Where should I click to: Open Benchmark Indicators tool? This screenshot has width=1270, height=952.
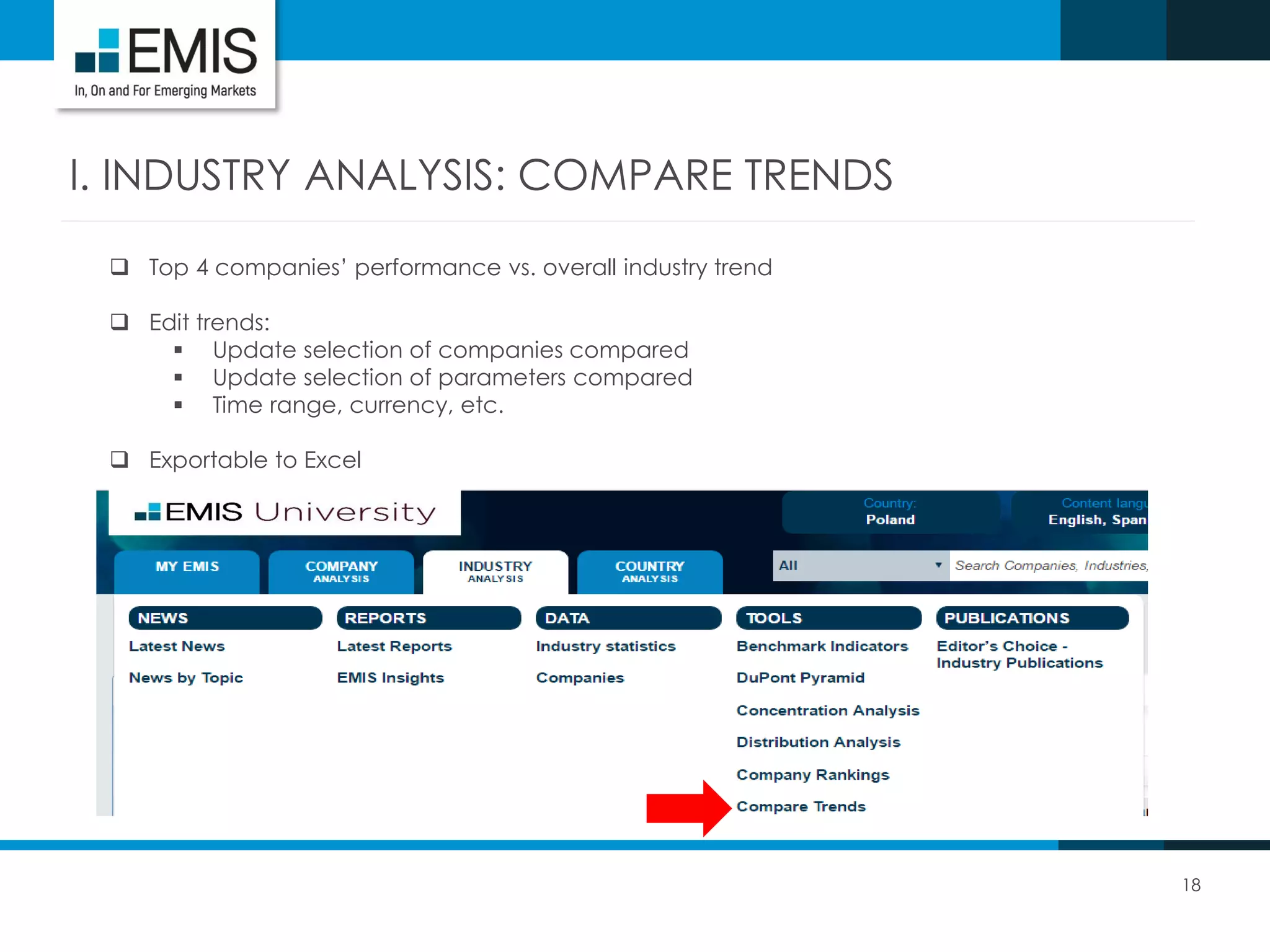pyautogui.click(x=822, y=646)
